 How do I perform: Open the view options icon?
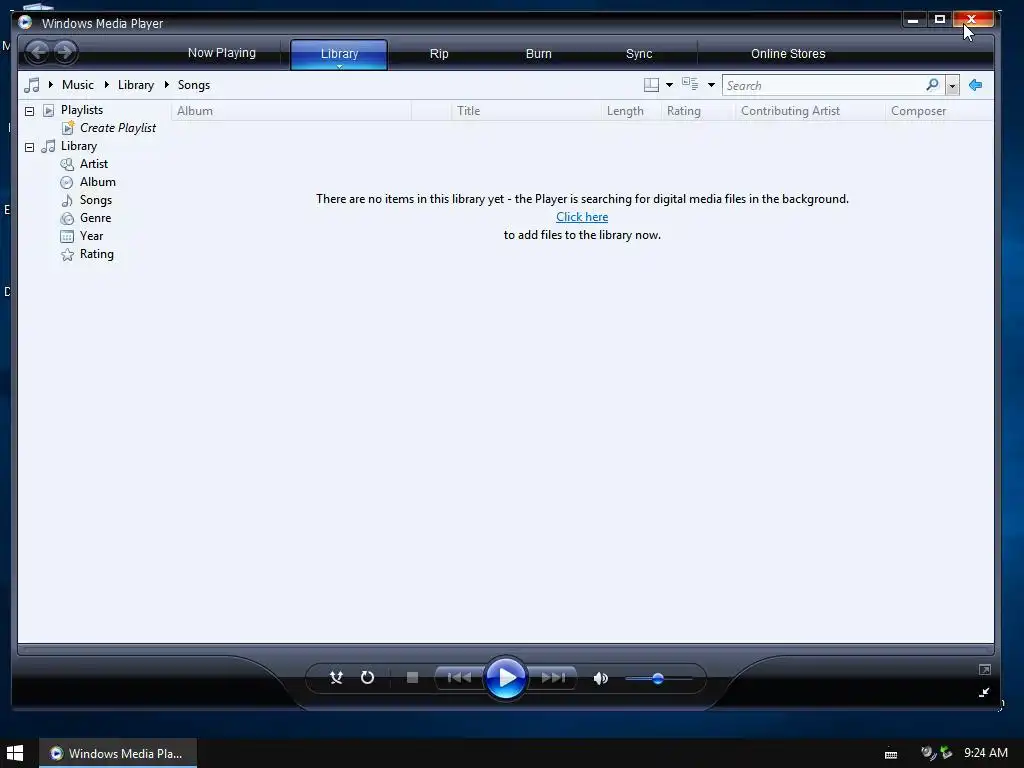pos(690,84)
